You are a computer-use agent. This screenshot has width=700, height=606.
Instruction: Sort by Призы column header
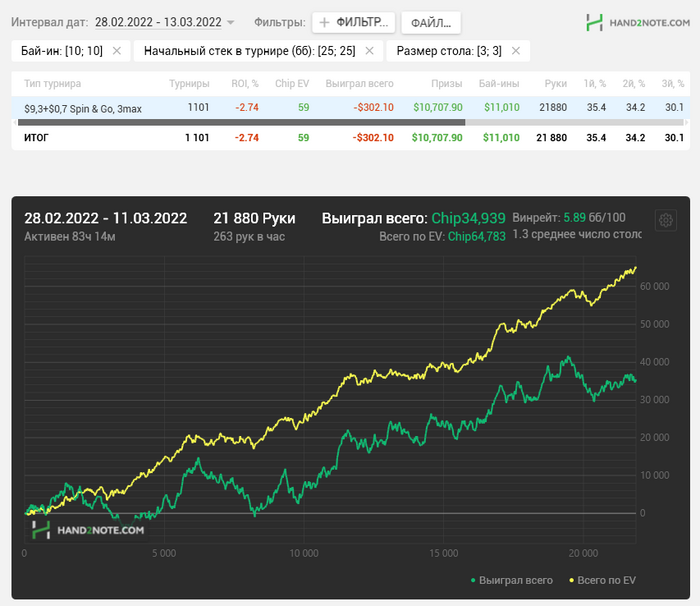pyautogui.click(x=446, y=84)
